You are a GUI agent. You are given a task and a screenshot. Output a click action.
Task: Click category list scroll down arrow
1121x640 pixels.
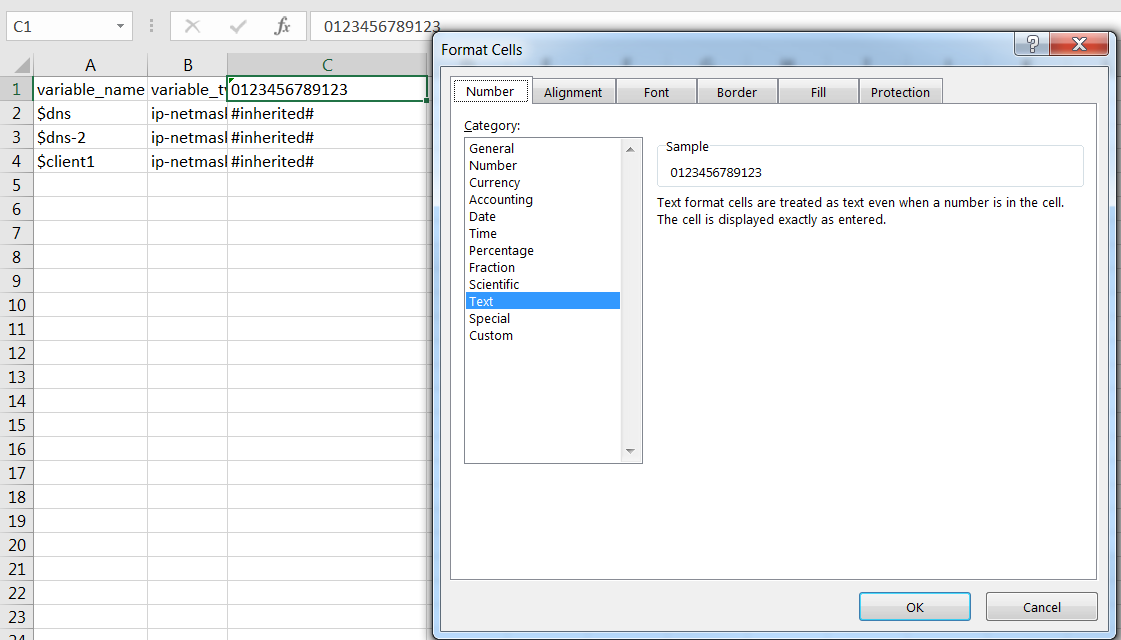point(630,452)
